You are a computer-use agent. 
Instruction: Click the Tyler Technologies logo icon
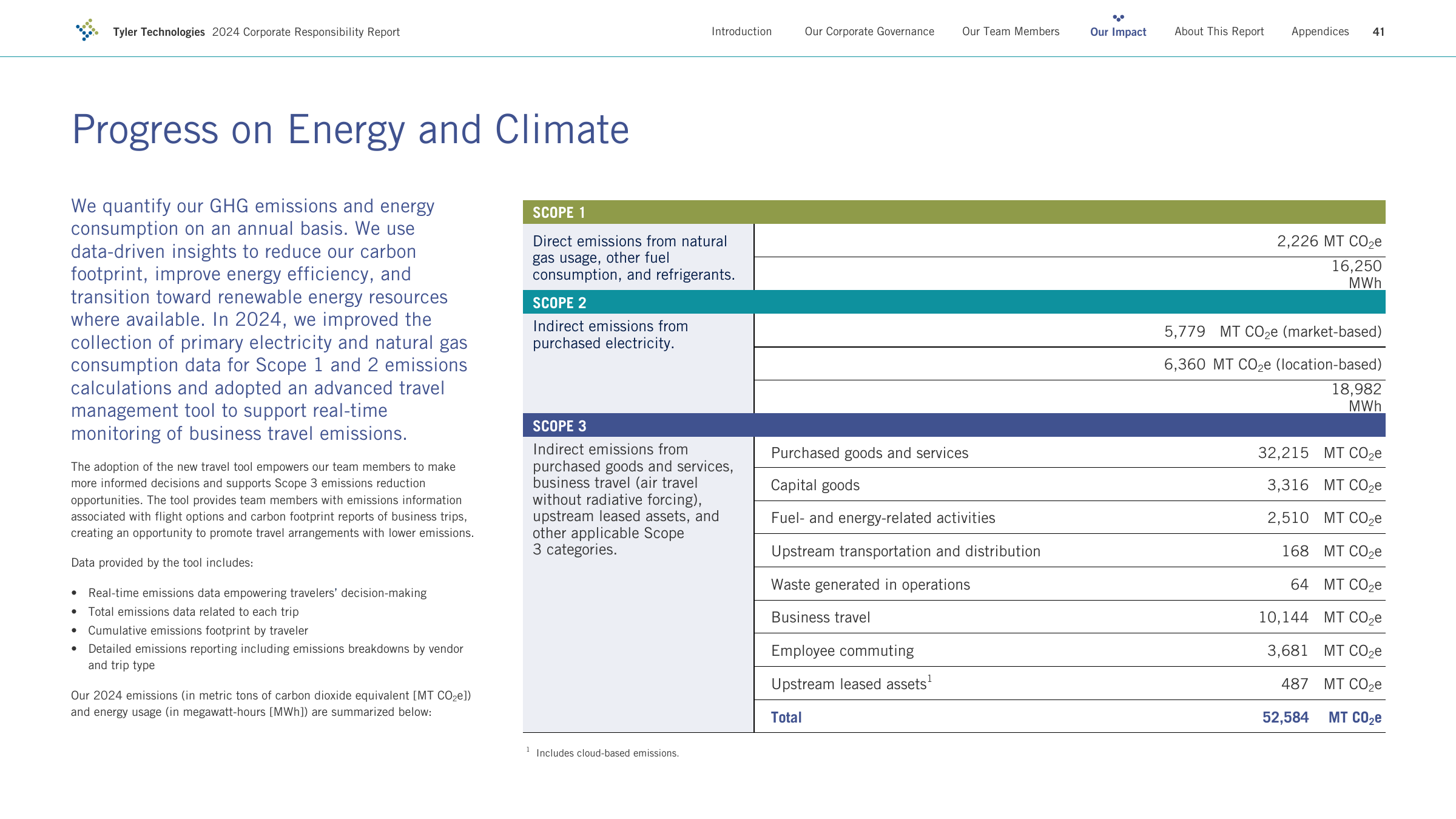(87, 30)
